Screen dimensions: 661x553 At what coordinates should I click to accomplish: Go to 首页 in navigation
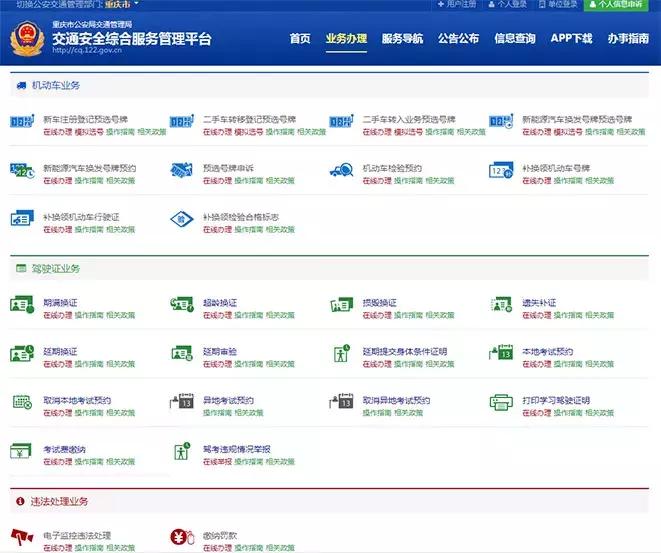pos(300,38)
